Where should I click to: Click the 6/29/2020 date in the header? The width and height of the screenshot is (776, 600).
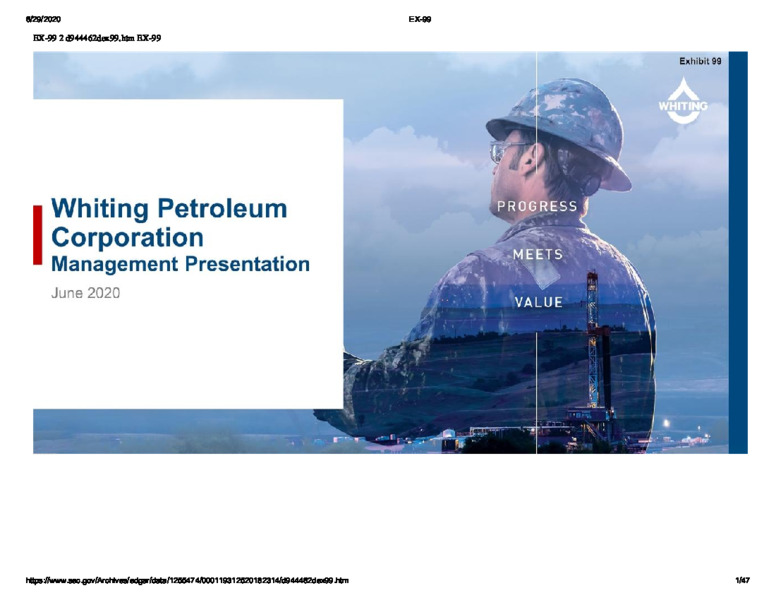(x=43, y=19)
